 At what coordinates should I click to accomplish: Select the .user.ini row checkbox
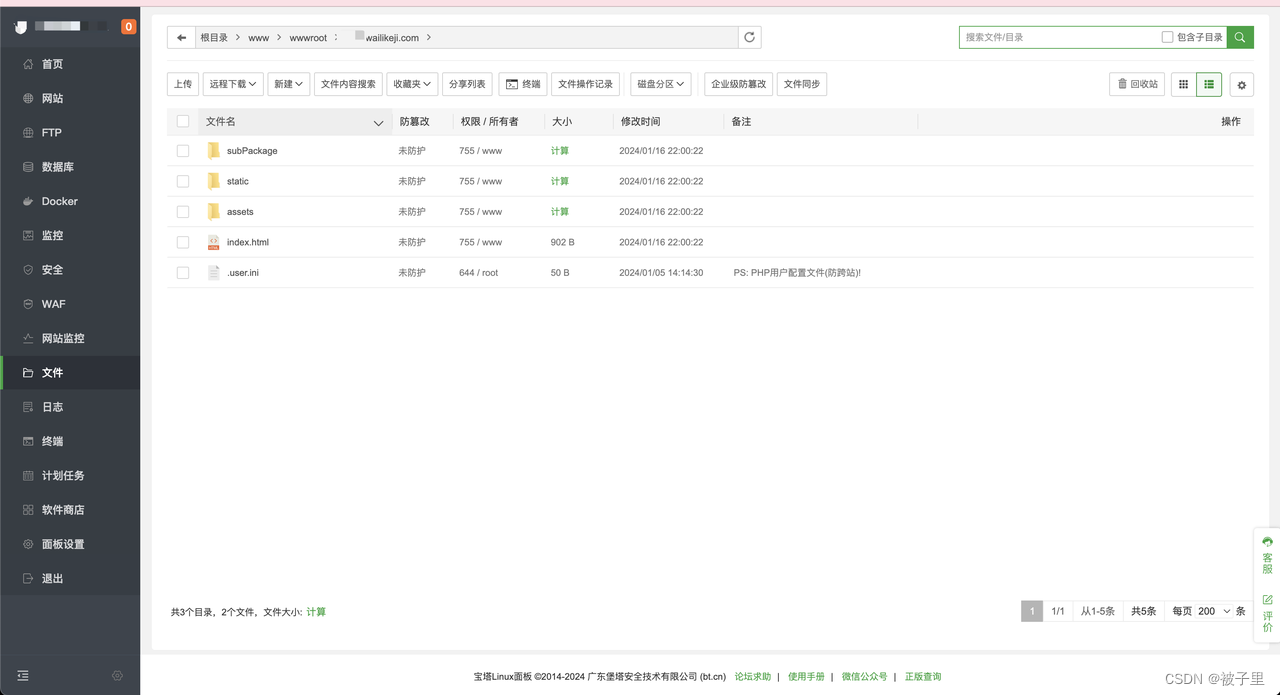[x=183, y=272]
